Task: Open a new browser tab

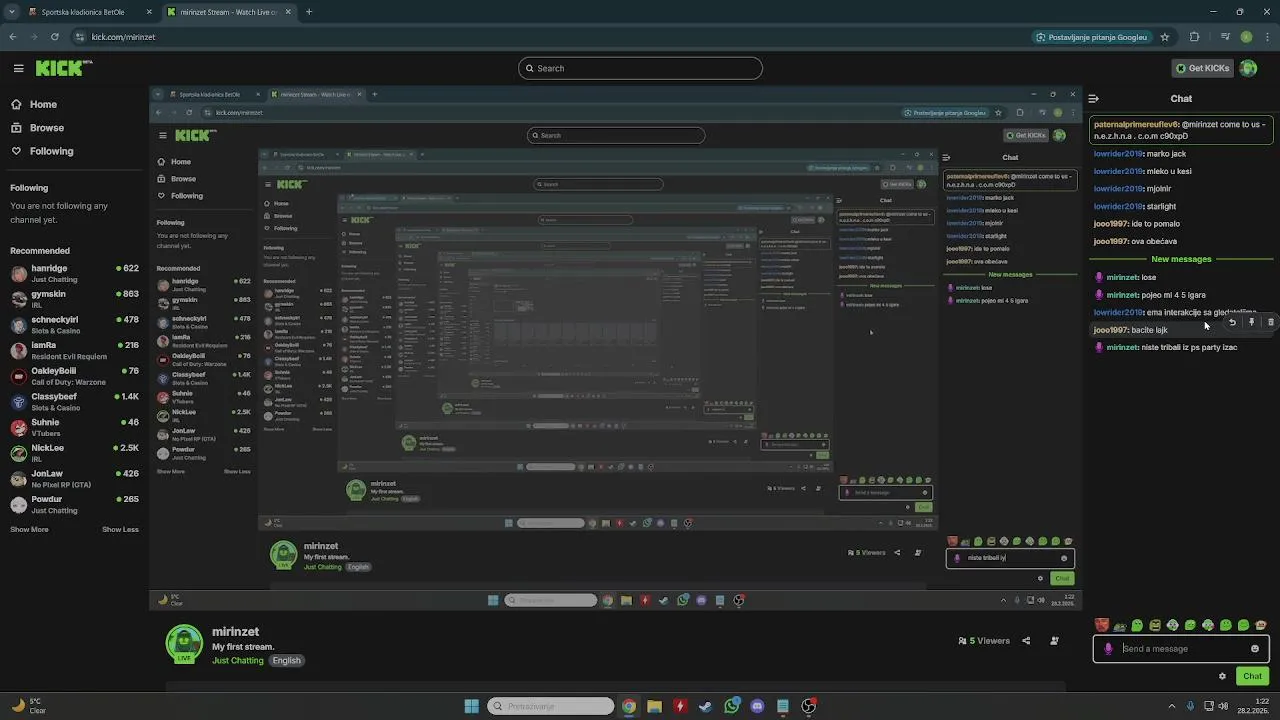Action: click(x=309, y=12)
